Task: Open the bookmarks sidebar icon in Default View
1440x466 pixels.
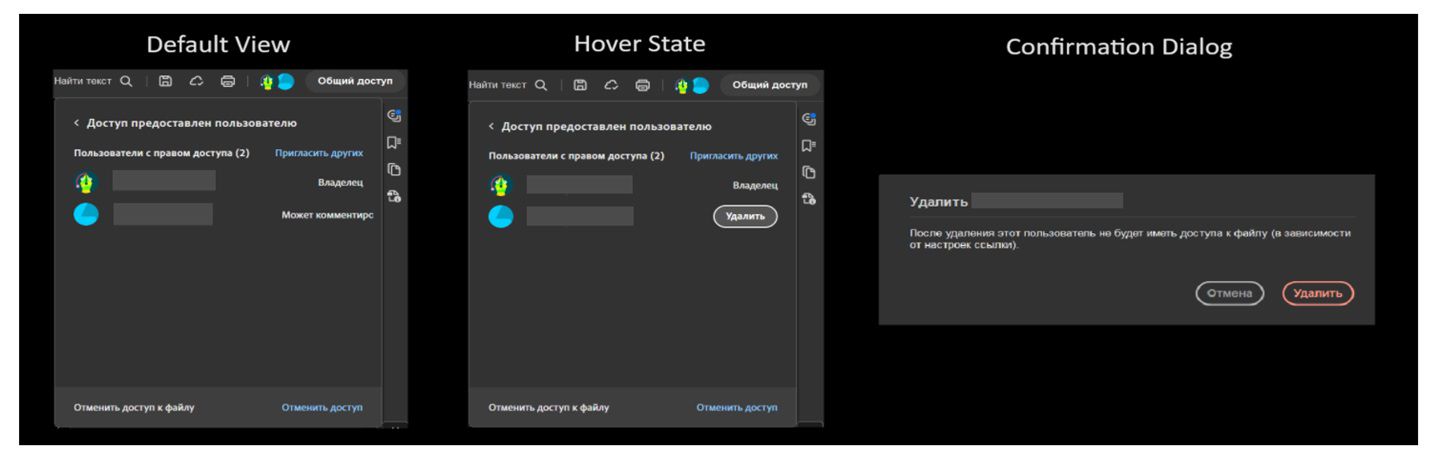Action: pos(394,143)
